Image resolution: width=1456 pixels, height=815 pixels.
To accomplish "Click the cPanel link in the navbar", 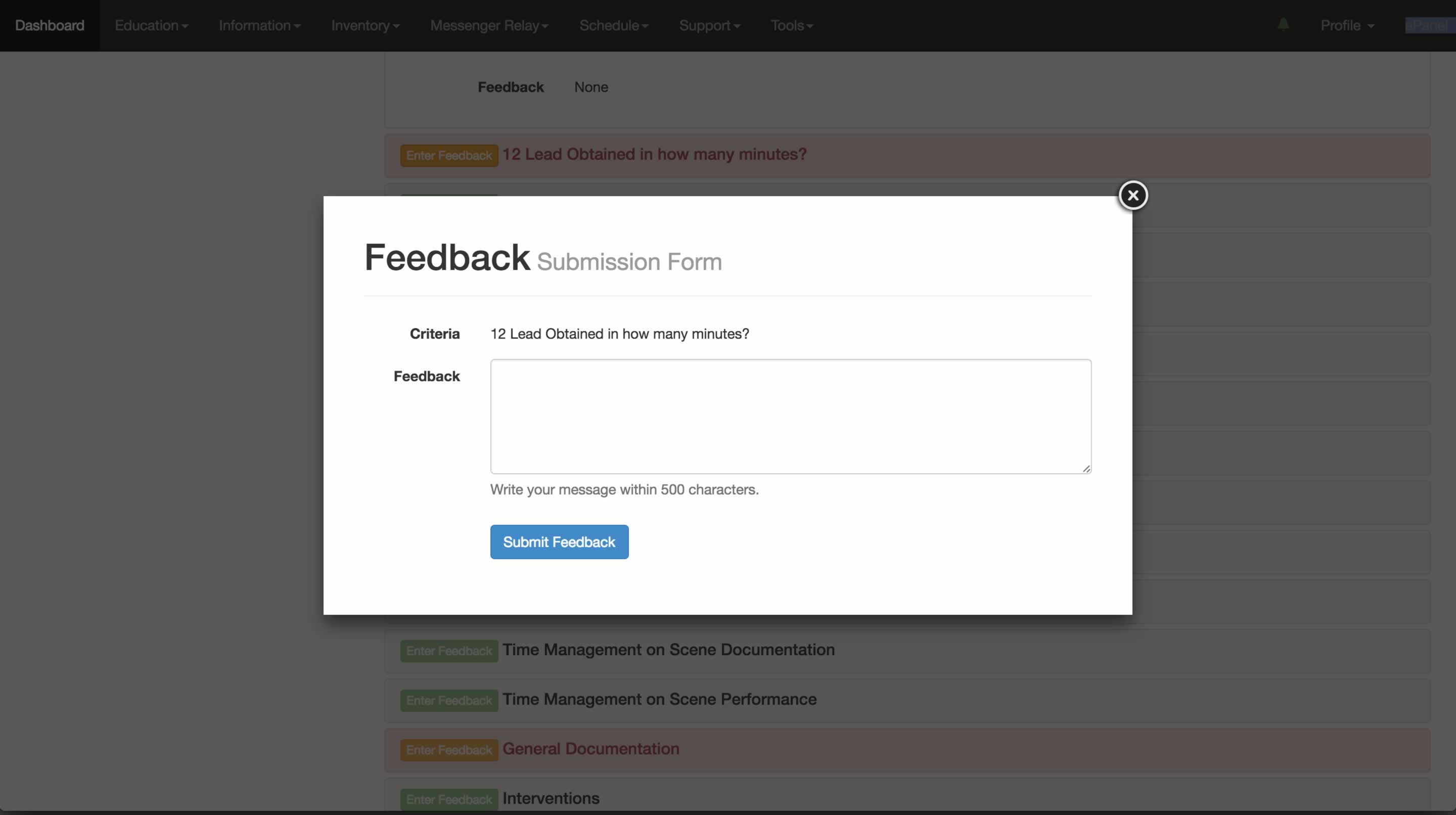I will click(x=1430, y=25).
